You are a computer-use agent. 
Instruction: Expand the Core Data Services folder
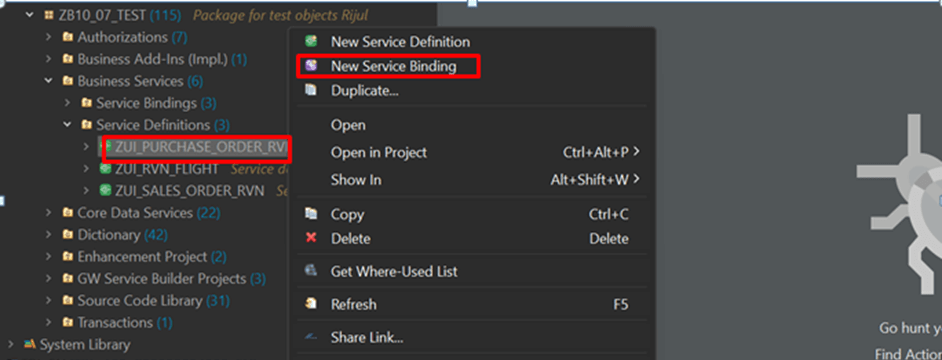click(x=49, y=213)
